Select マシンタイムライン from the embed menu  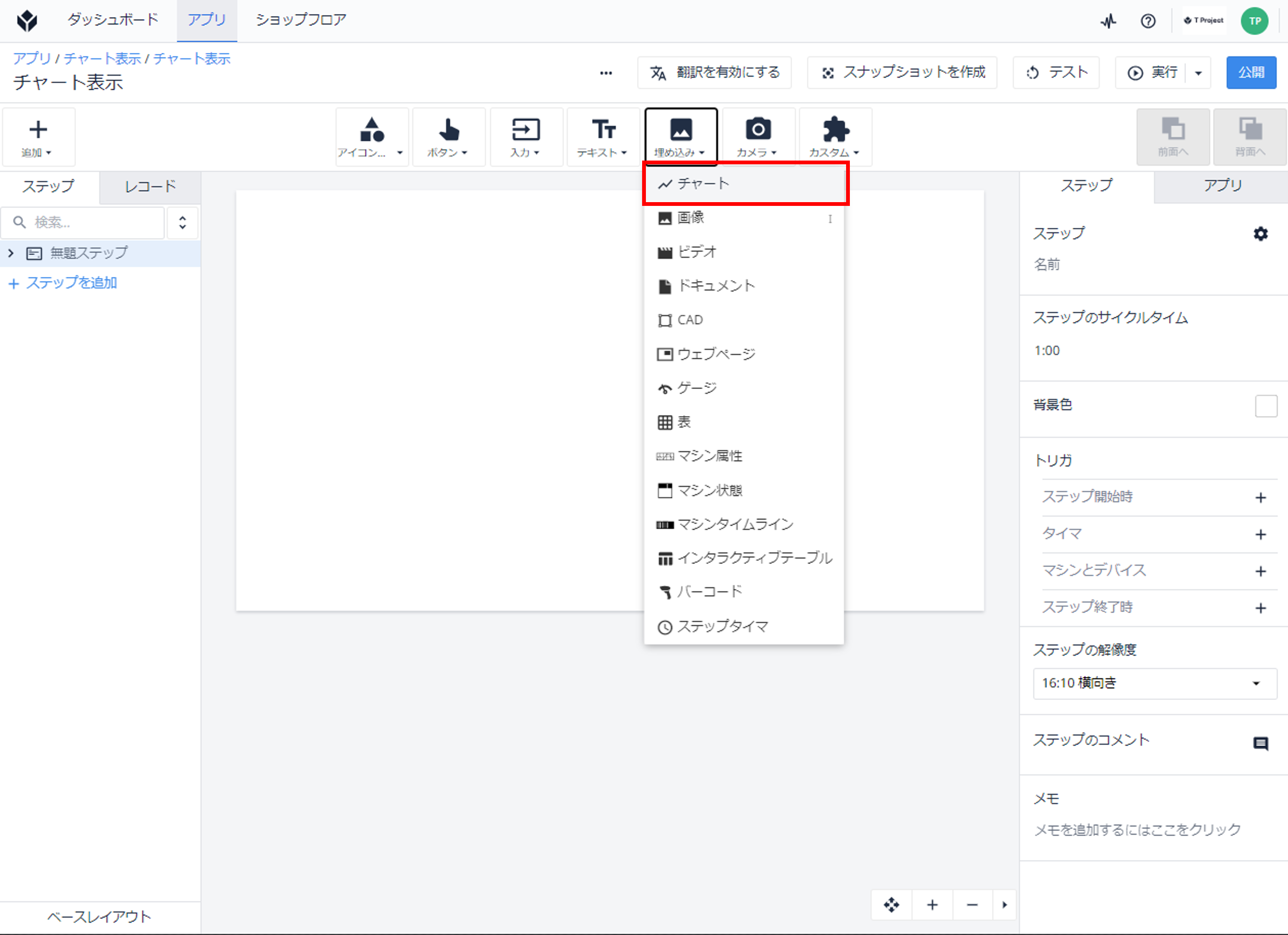[x=744, y=524]
